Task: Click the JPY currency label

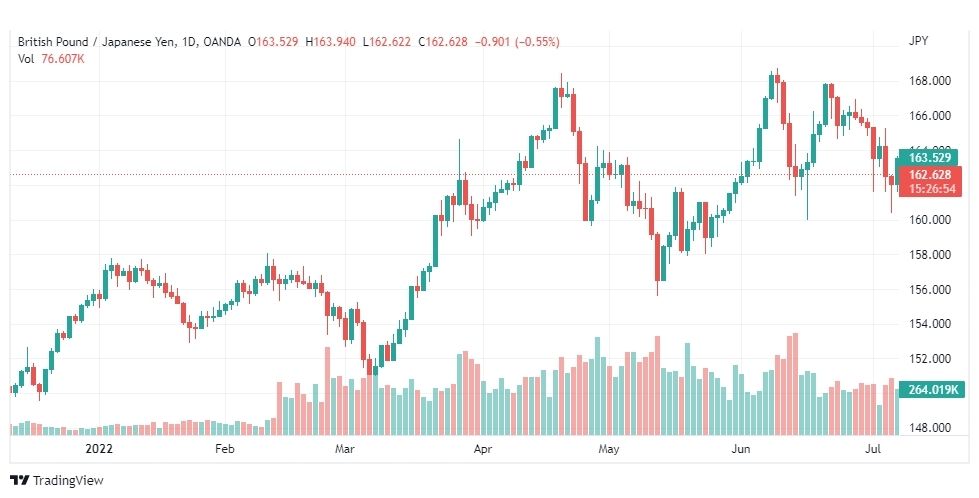Action: pyautogui.click(x=918, y=41)
